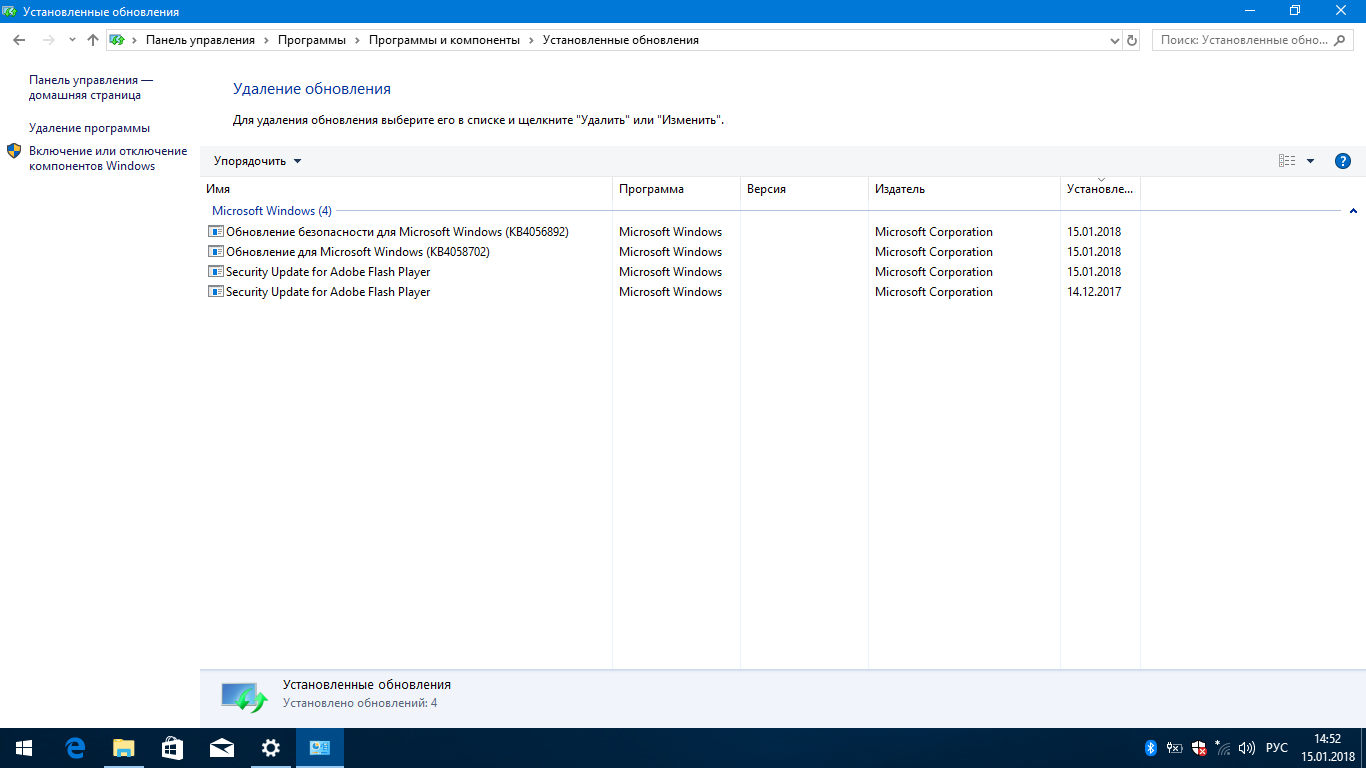1366x768 pixels.
Task: Click the address bar location icon
Action: coord(117,40)
